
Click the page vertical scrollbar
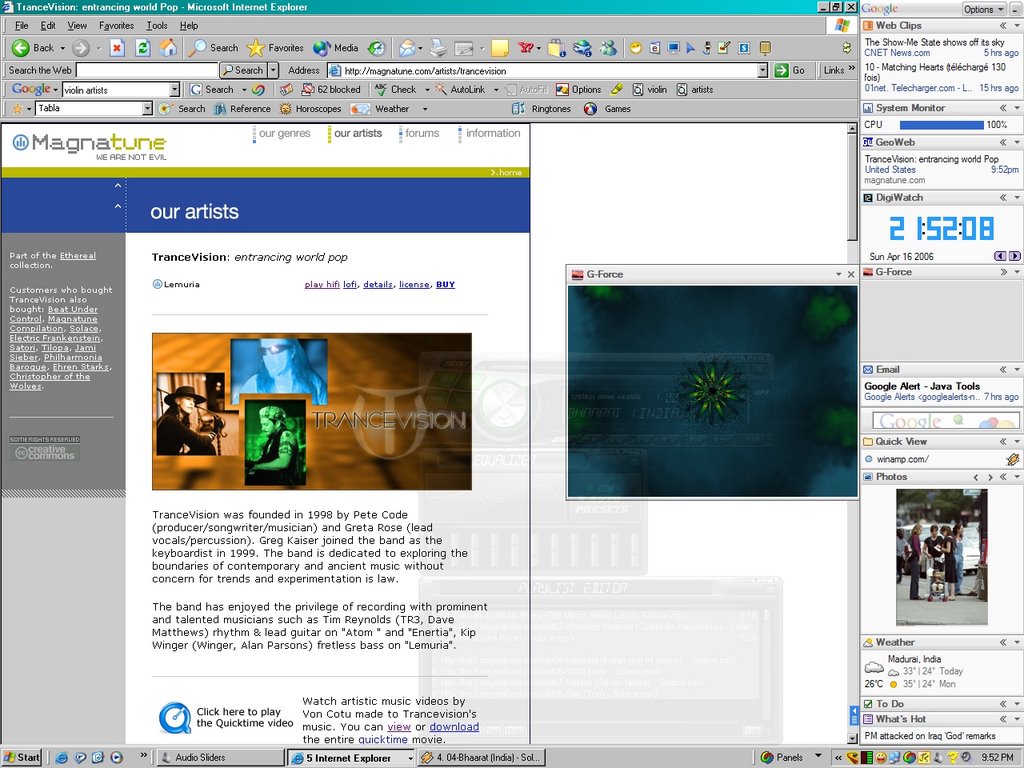tap(852, 434)
